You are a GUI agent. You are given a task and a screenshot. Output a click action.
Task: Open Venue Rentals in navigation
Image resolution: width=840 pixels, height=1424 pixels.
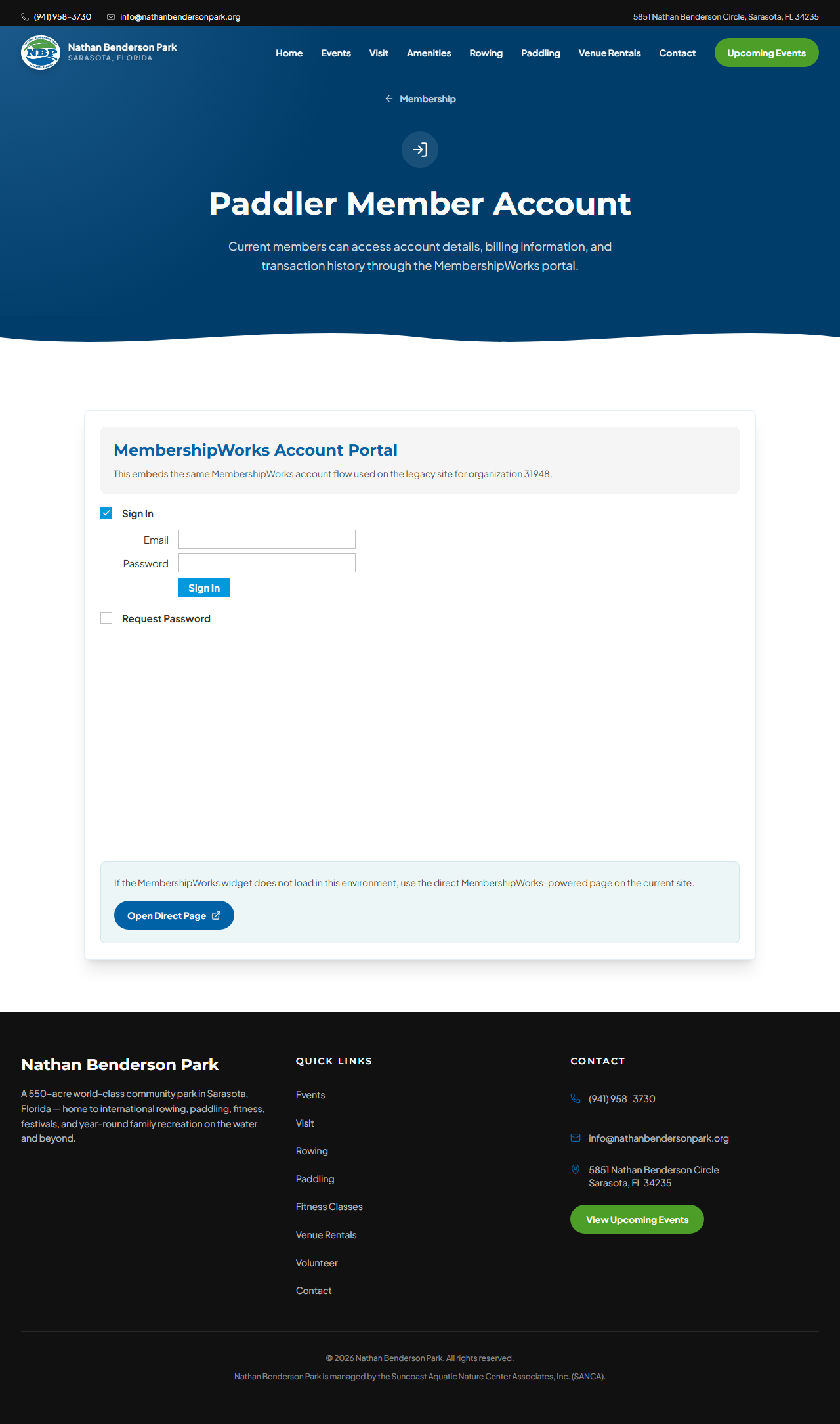coord(610,53)
